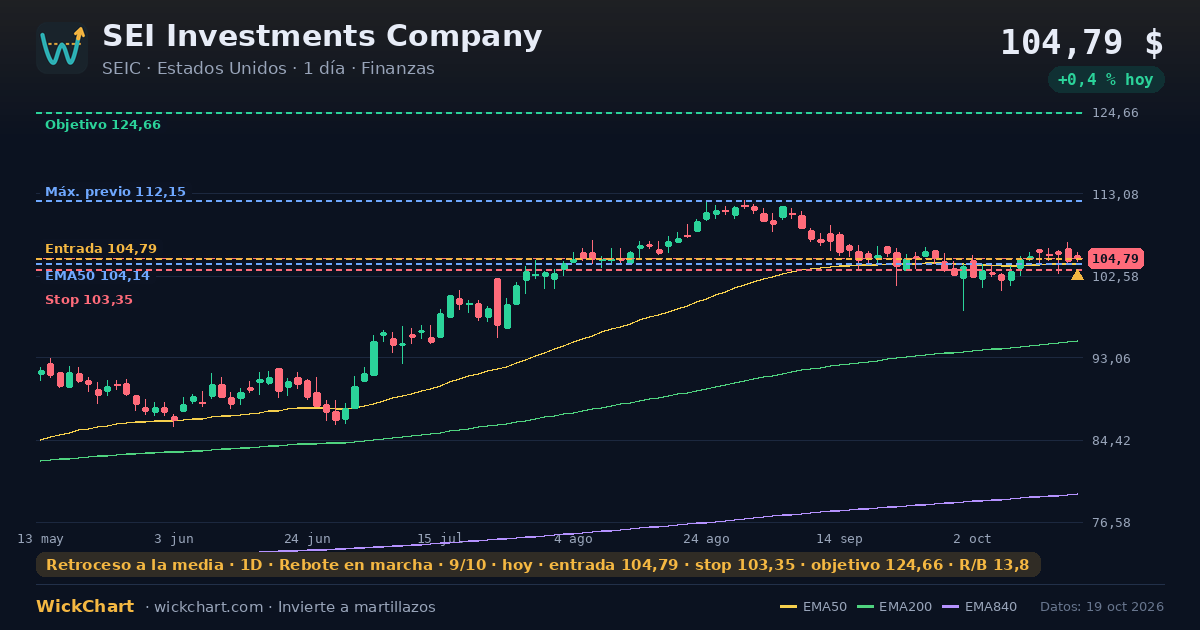
Task: Click the 24 ago date label
Action: (706, 538)
